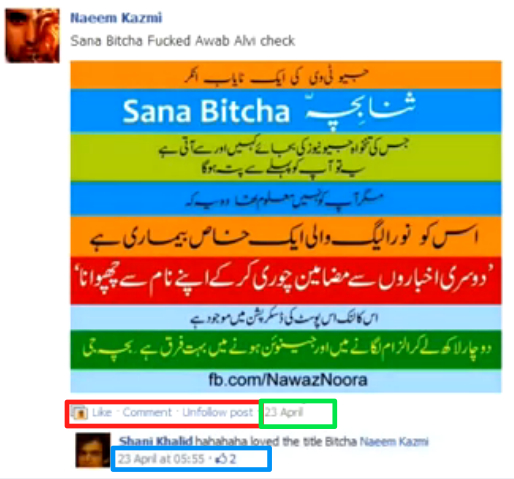Open the post's 23 April timestamp
The image size is (514, 479).
(284, 412)
